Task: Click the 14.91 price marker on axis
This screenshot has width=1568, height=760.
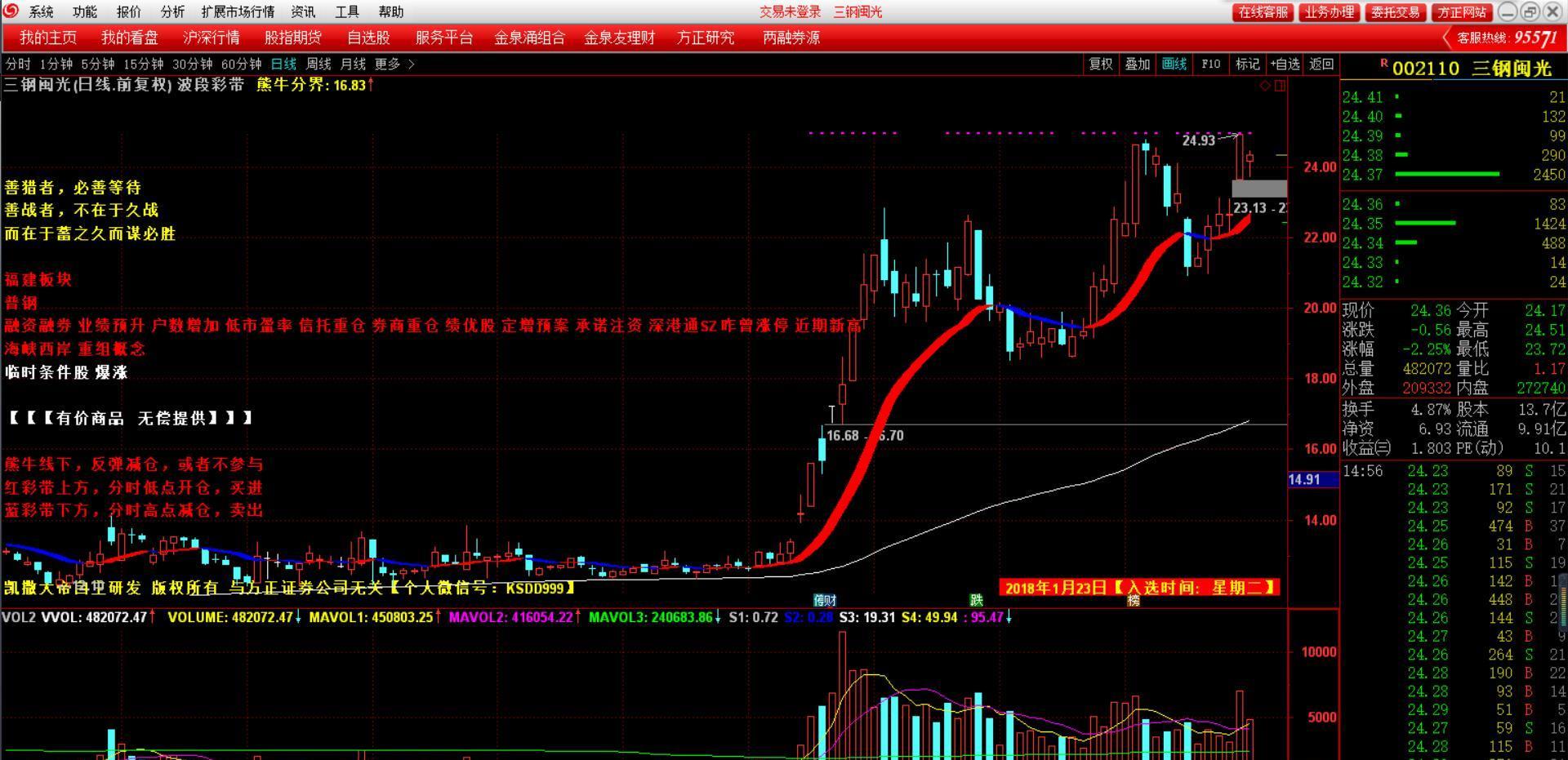Action: pyautogui.click(x=1313, y=479)
